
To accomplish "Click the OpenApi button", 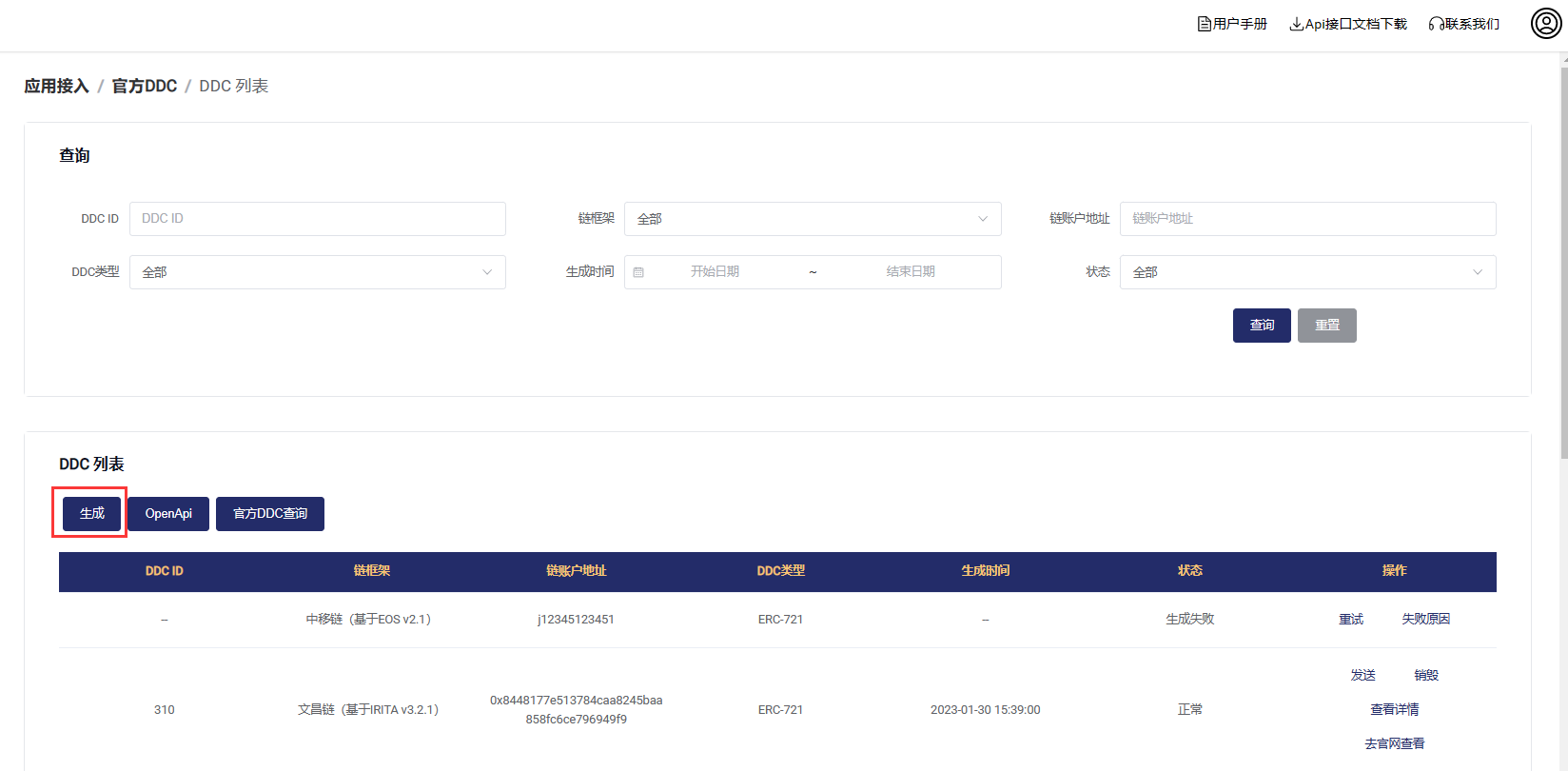I will click(168, 514).
